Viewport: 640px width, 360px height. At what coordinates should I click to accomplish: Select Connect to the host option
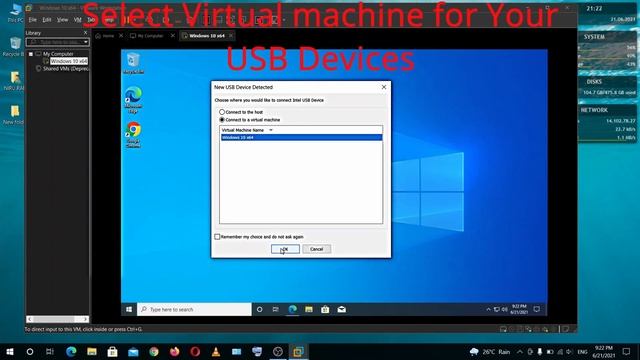tap(241, 112)
